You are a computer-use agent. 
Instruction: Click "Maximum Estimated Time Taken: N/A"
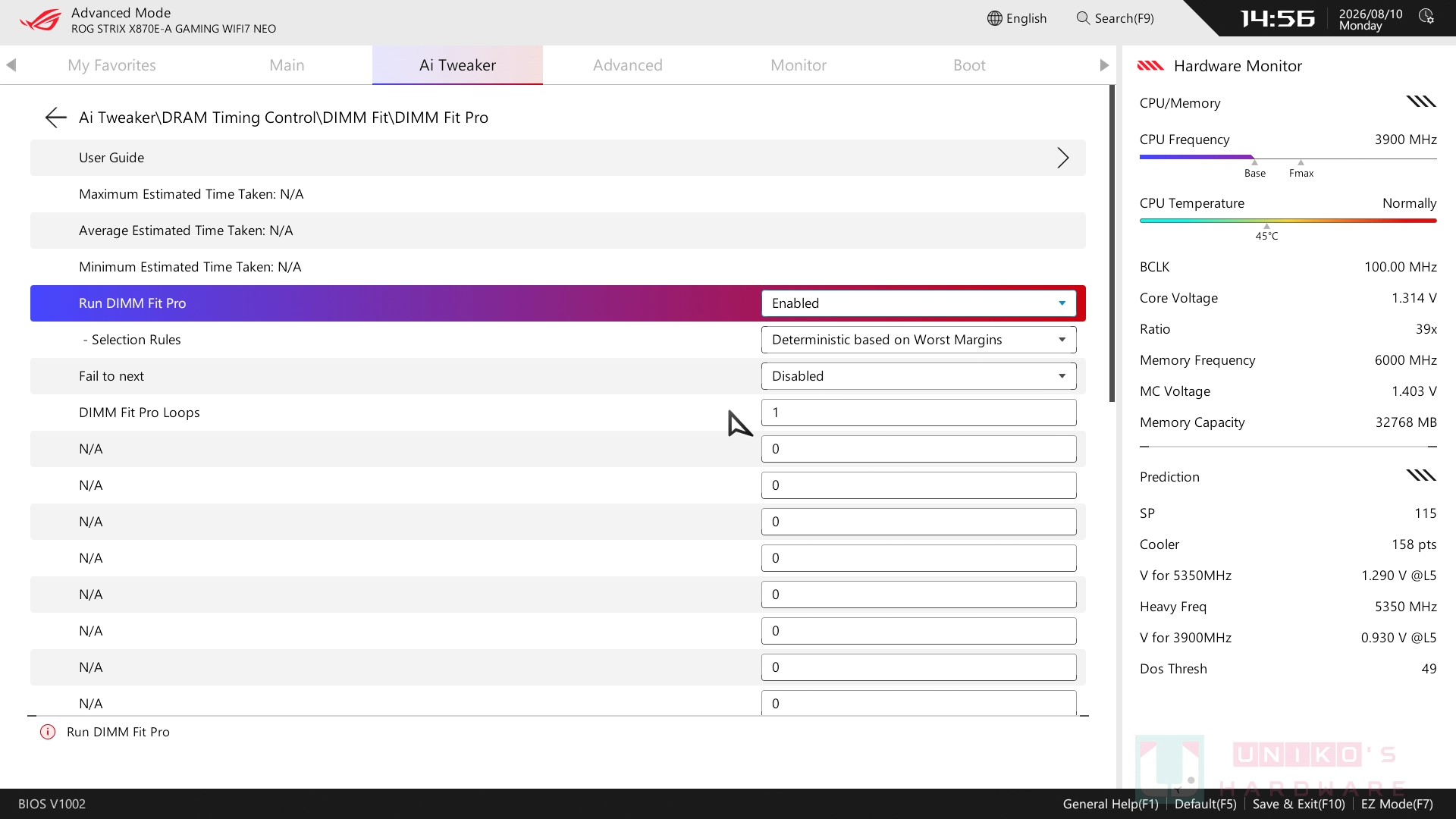pos(191,194)
